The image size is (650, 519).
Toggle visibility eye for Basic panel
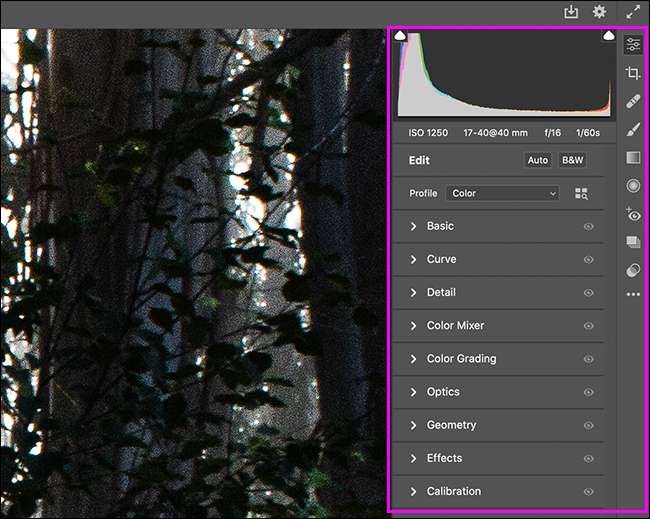588,226
